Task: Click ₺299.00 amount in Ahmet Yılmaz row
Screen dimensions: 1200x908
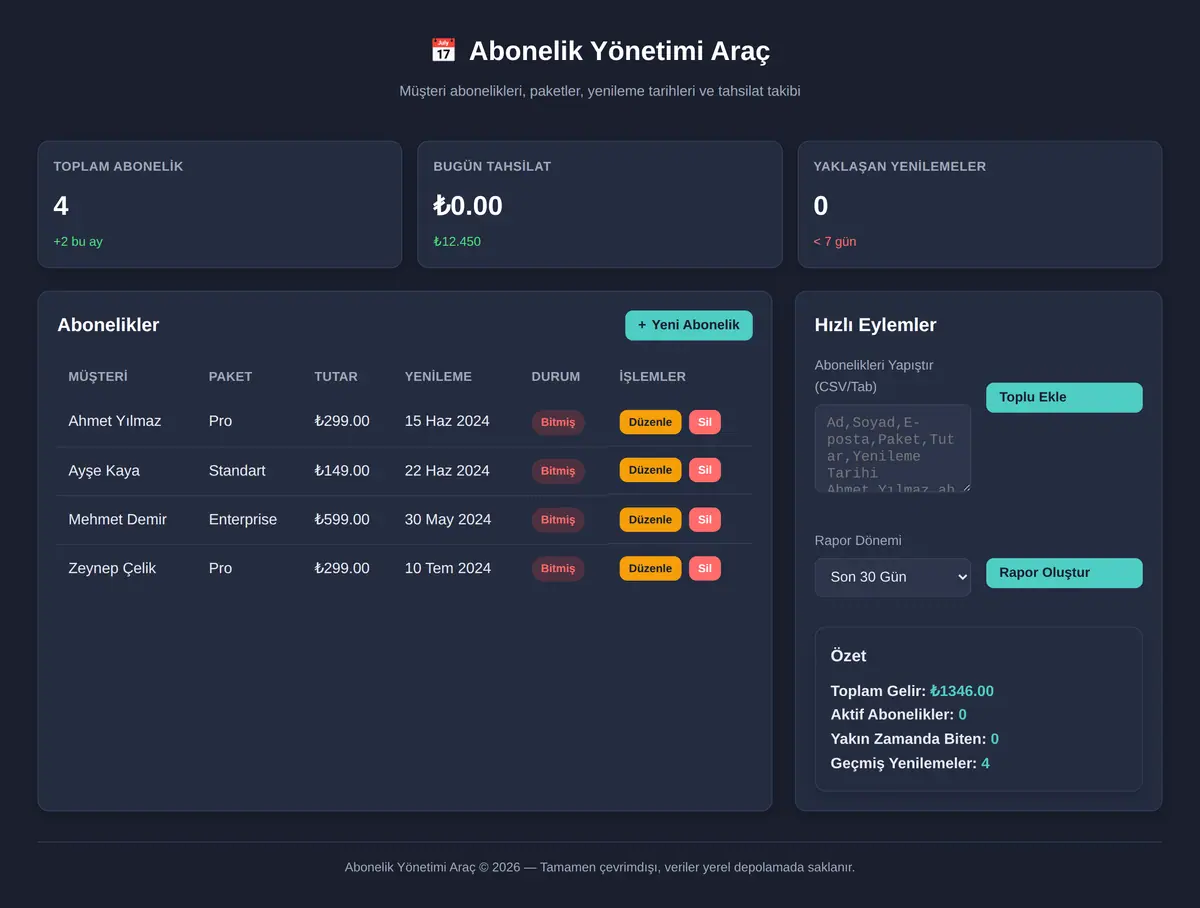Action: click(x=342, y=421)
